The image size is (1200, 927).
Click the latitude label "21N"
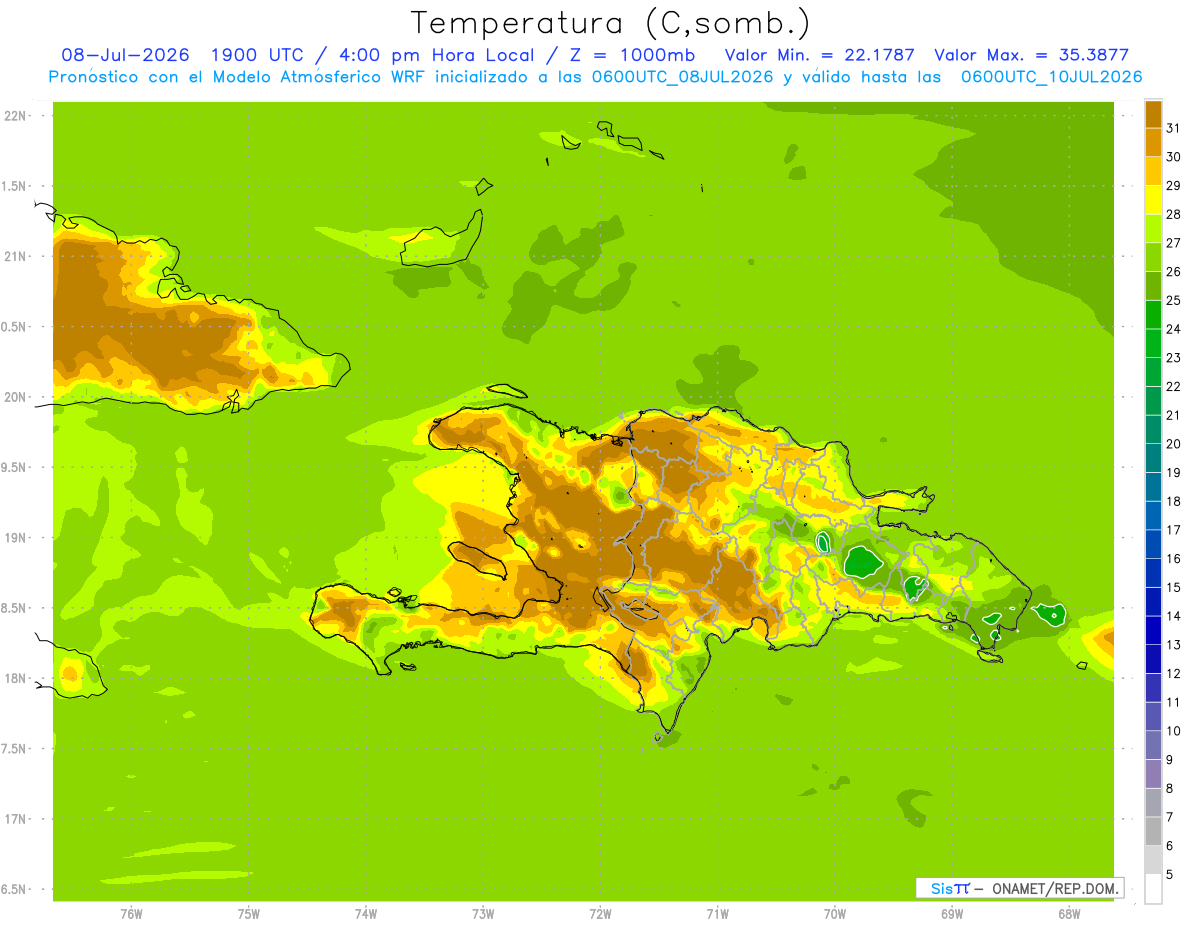(14, 257)
